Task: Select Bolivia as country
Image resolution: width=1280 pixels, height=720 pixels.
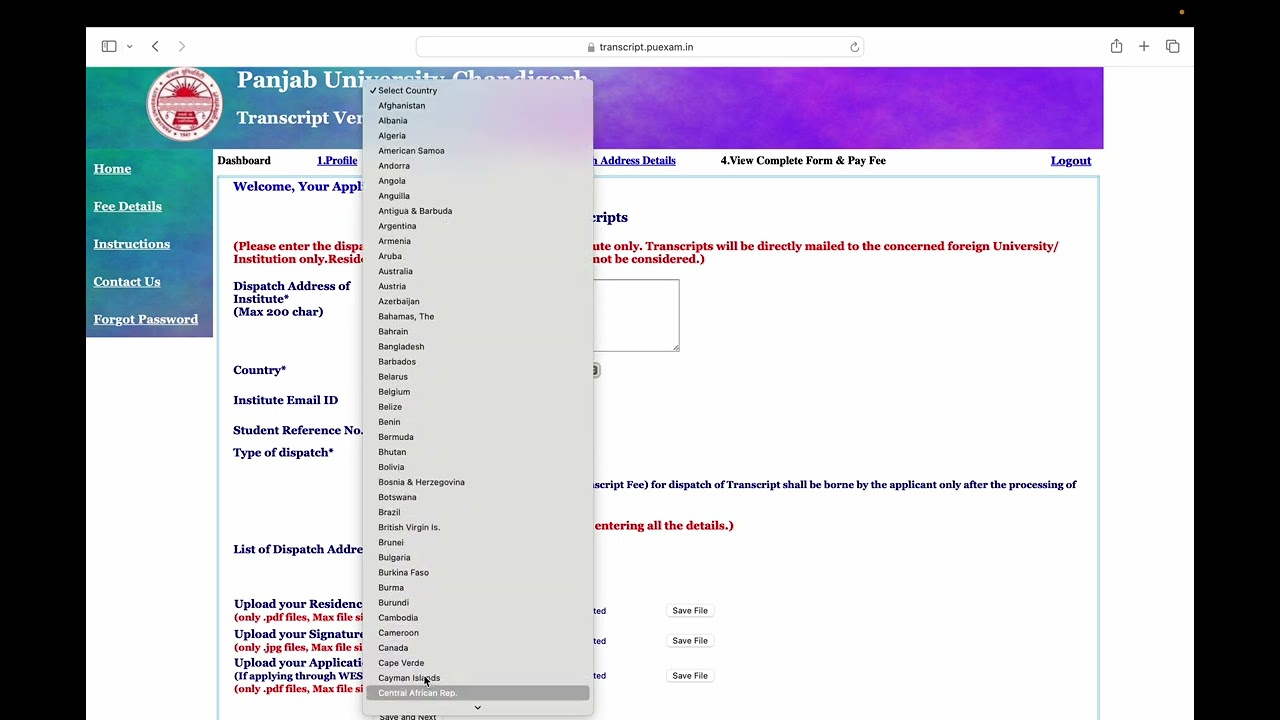Action: 477,467
